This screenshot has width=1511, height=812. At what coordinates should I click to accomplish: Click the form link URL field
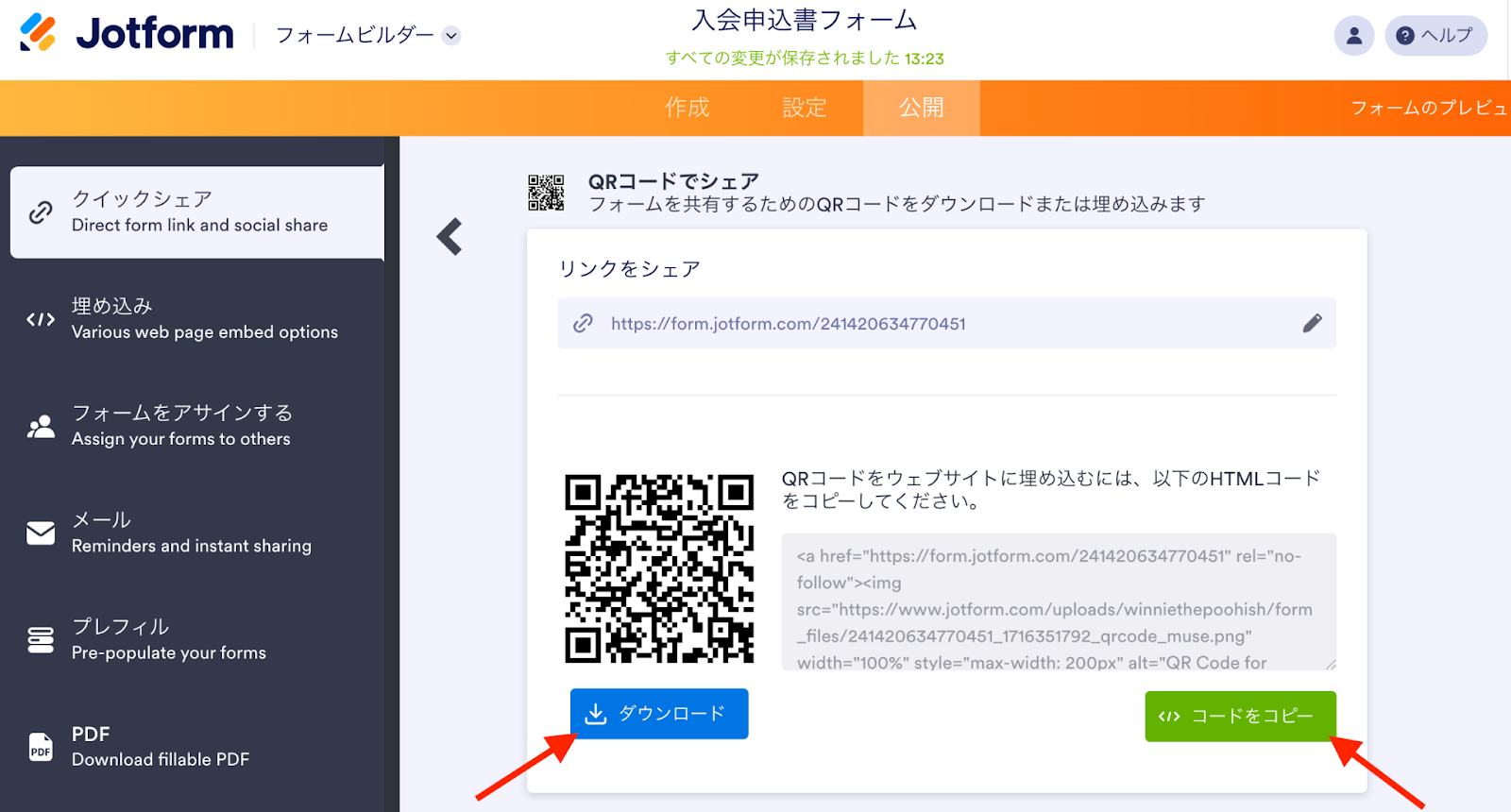pos(946,323)
